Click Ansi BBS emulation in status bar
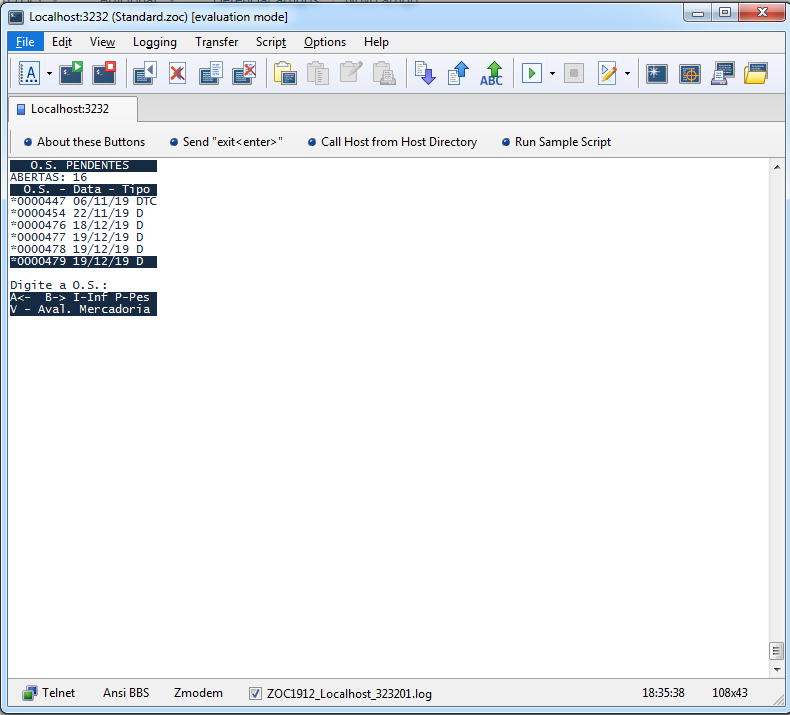This screenshot has width=790, height=715. click(x=126, y=693)
